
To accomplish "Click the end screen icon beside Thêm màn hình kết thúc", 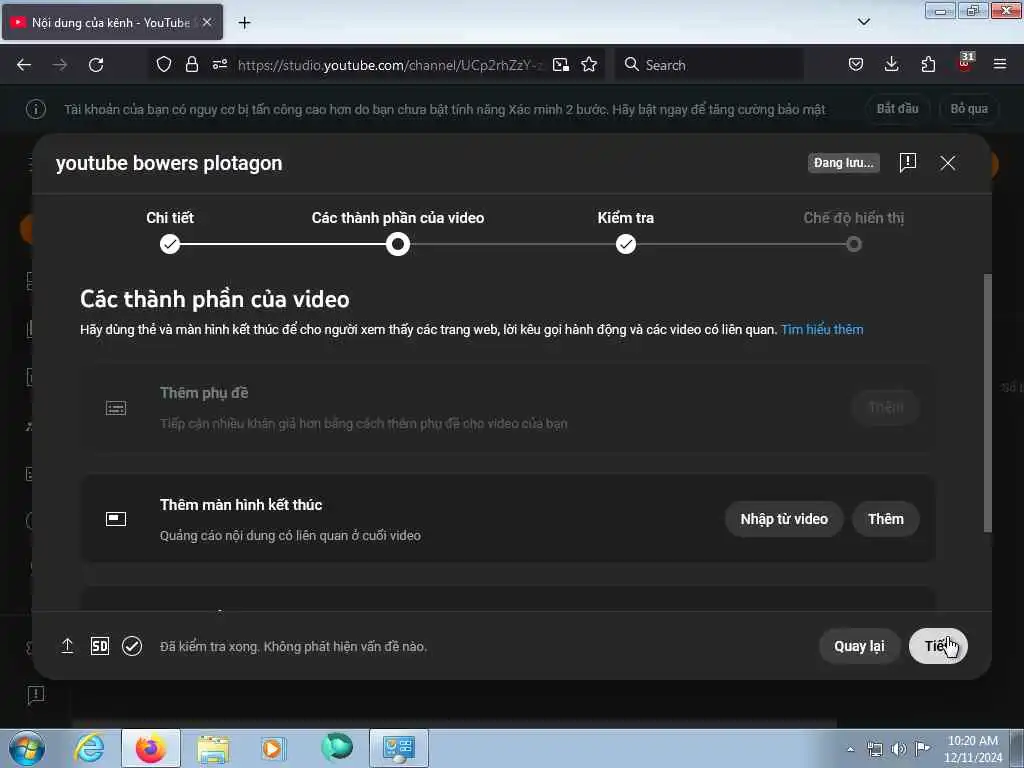I will (x=116, y=519).
